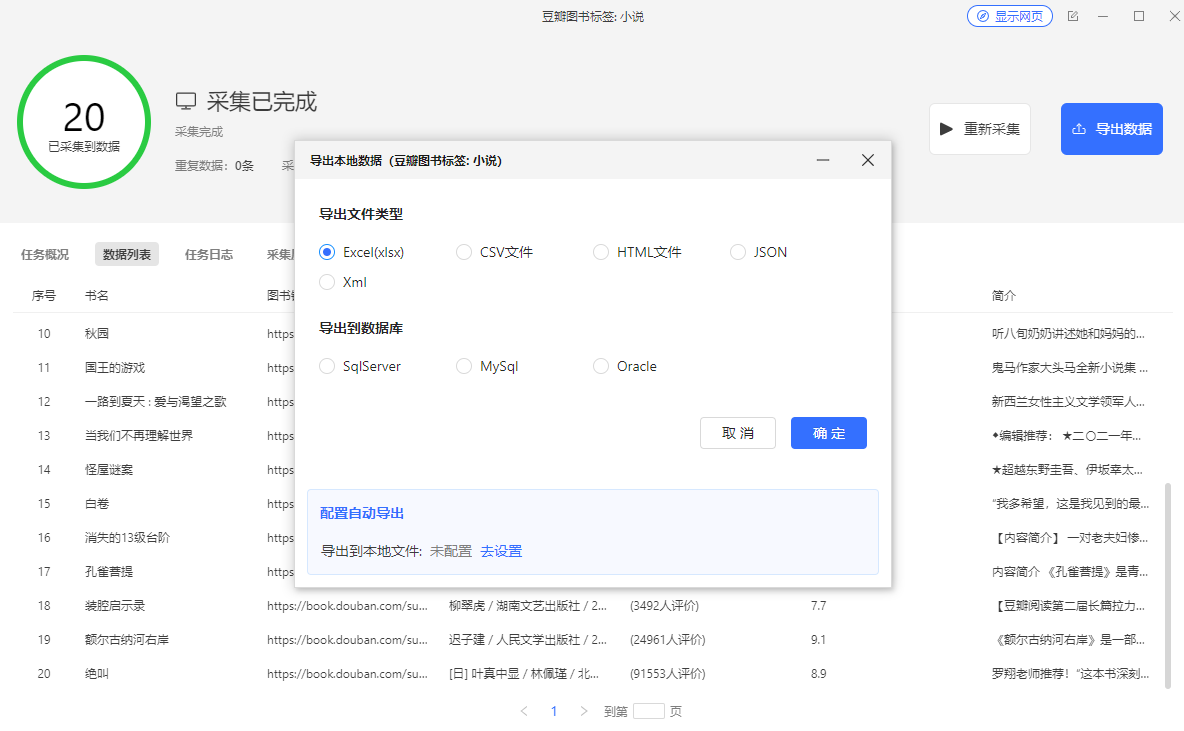Open the edit note icon in title bar
This screenshot has height=731, width=1184.
tap(1073, 16)
